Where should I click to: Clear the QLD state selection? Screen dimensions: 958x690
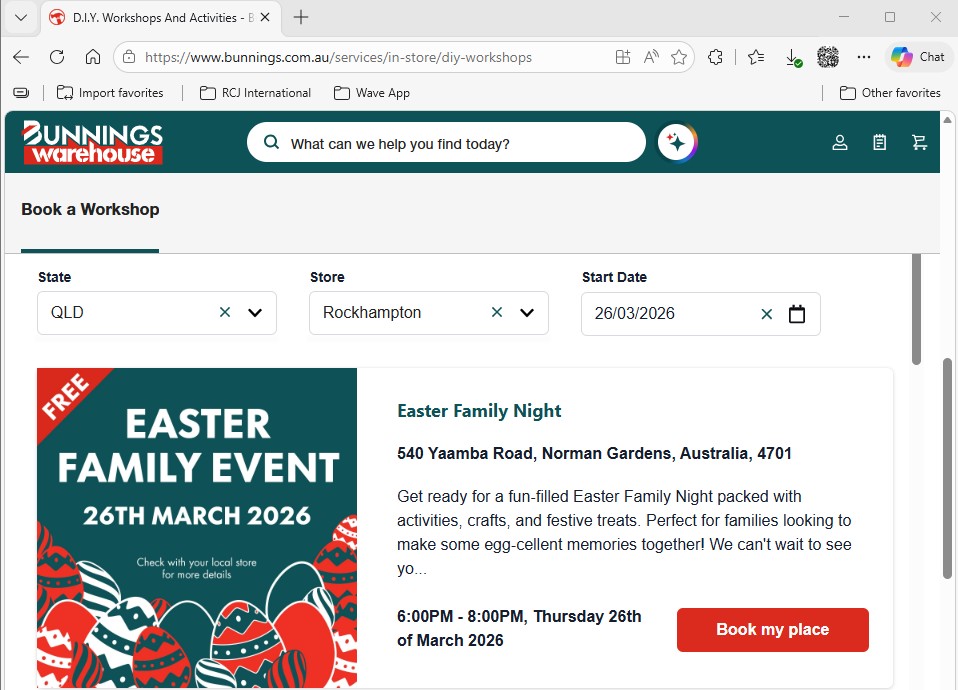pos(225,312)
